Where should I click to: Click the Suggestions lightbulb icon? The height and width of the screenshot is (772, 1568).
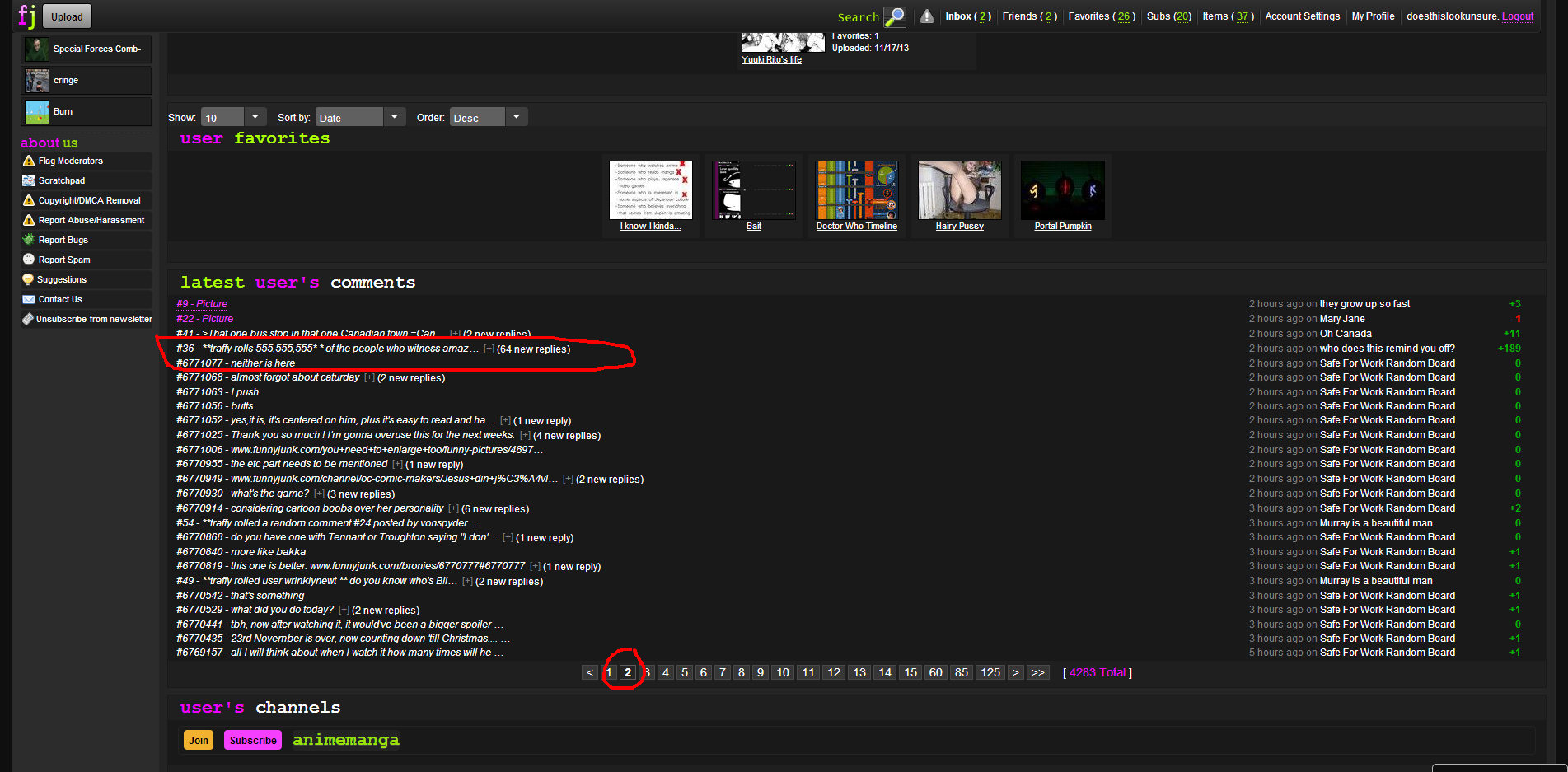point(28,279)
